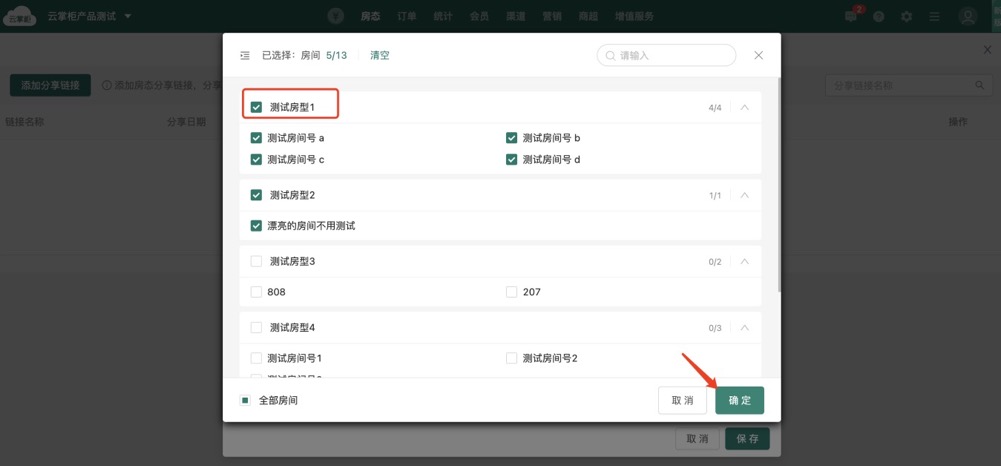Collapse the 测试房型2 group chevron
Screen dimensions: 1001x466
(x=744, y=195)
